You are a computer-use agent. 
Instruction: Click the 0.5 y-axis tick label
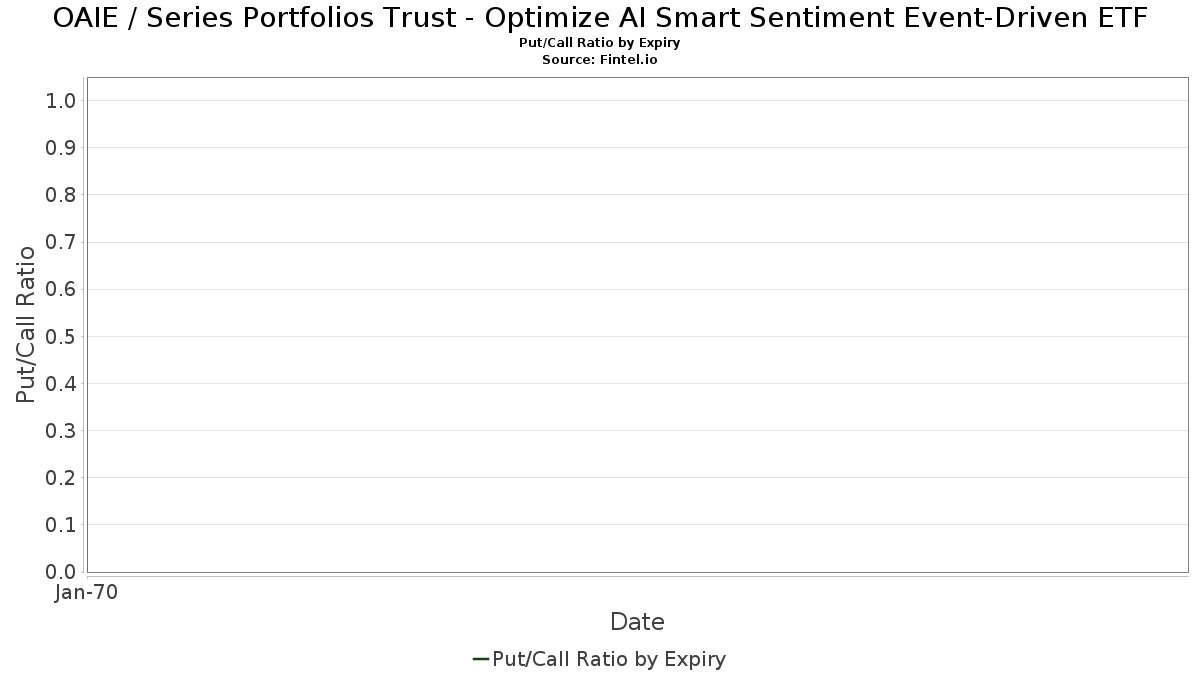pos(61,336)
